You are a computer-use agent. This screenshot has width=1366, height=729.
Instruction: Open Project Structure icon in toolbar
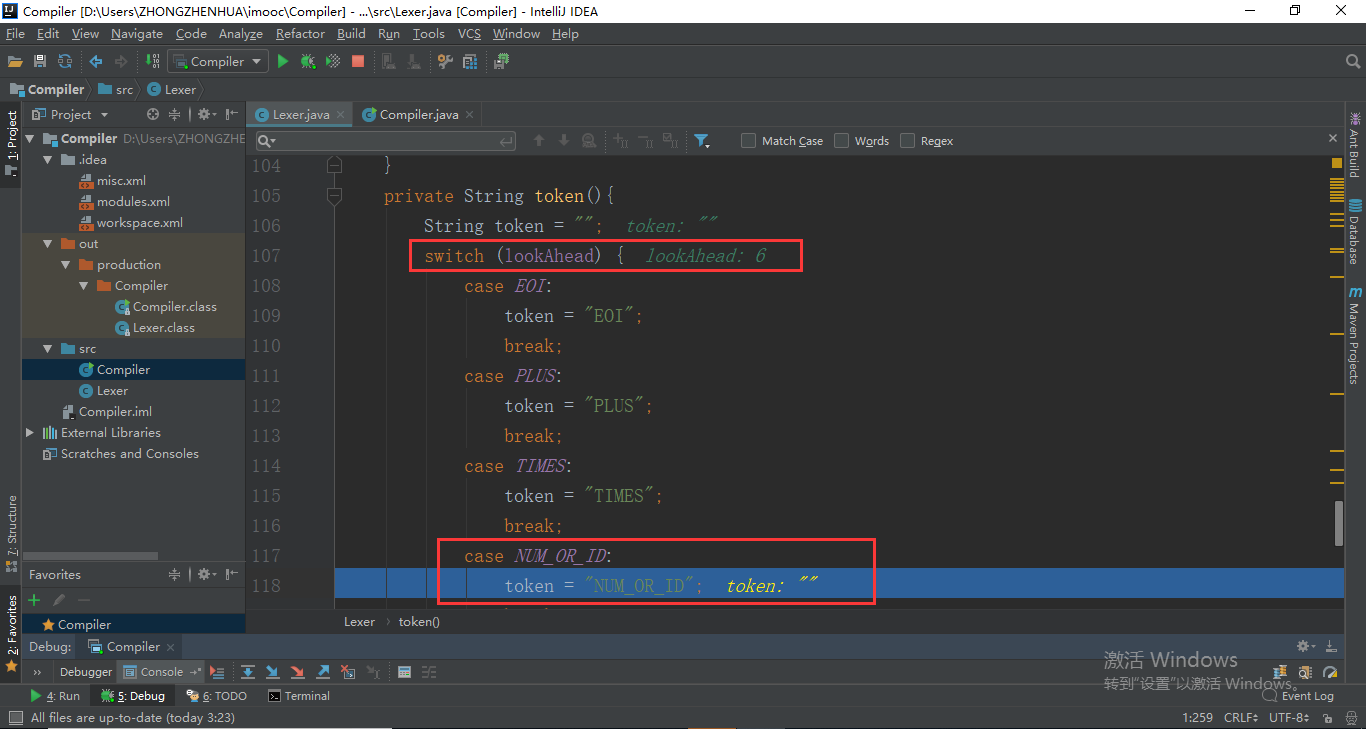point(470,61)
